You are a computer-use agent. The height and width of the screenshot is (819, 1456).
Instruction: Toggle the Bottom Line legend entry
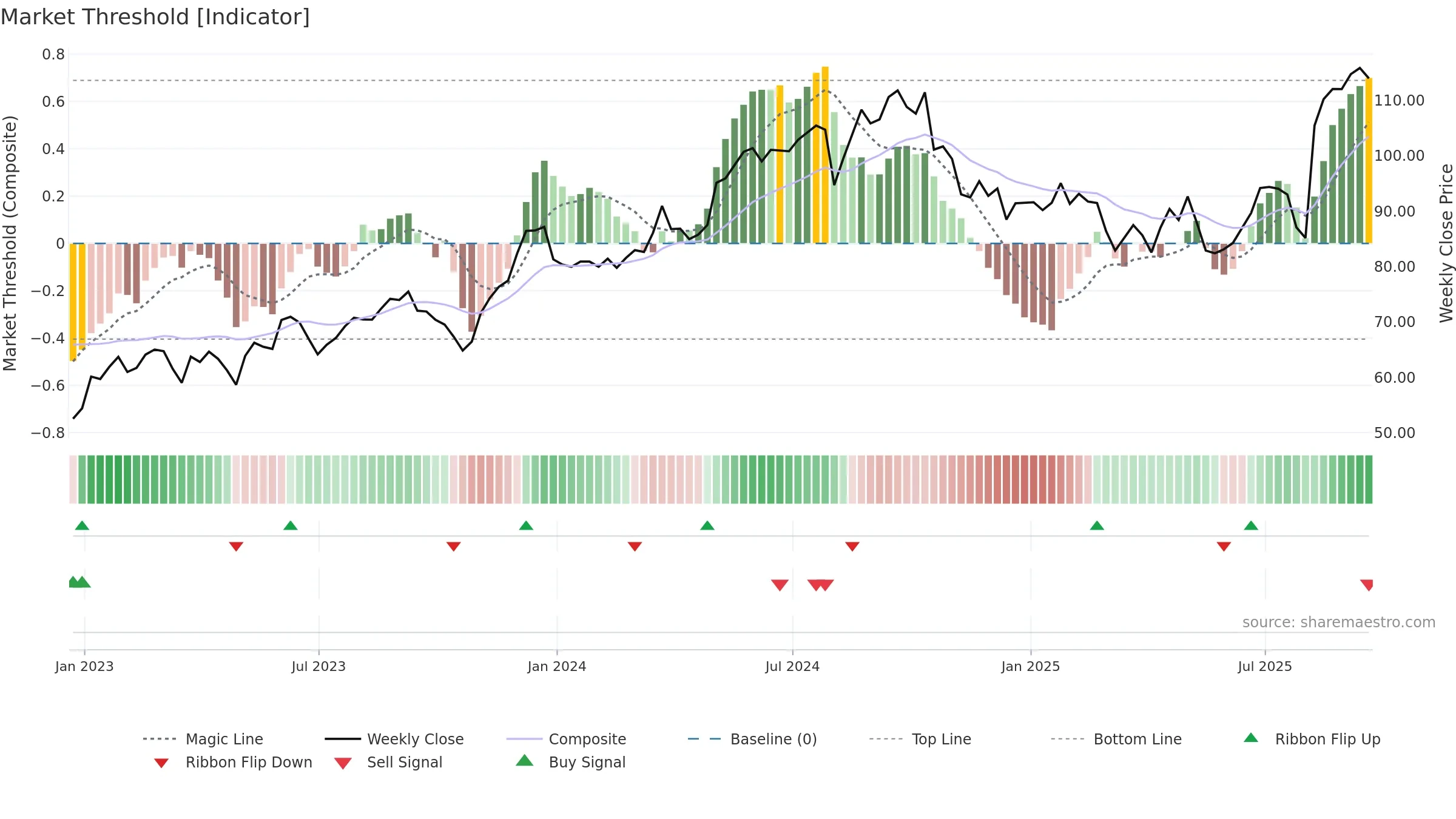(x=1116, y=739)
